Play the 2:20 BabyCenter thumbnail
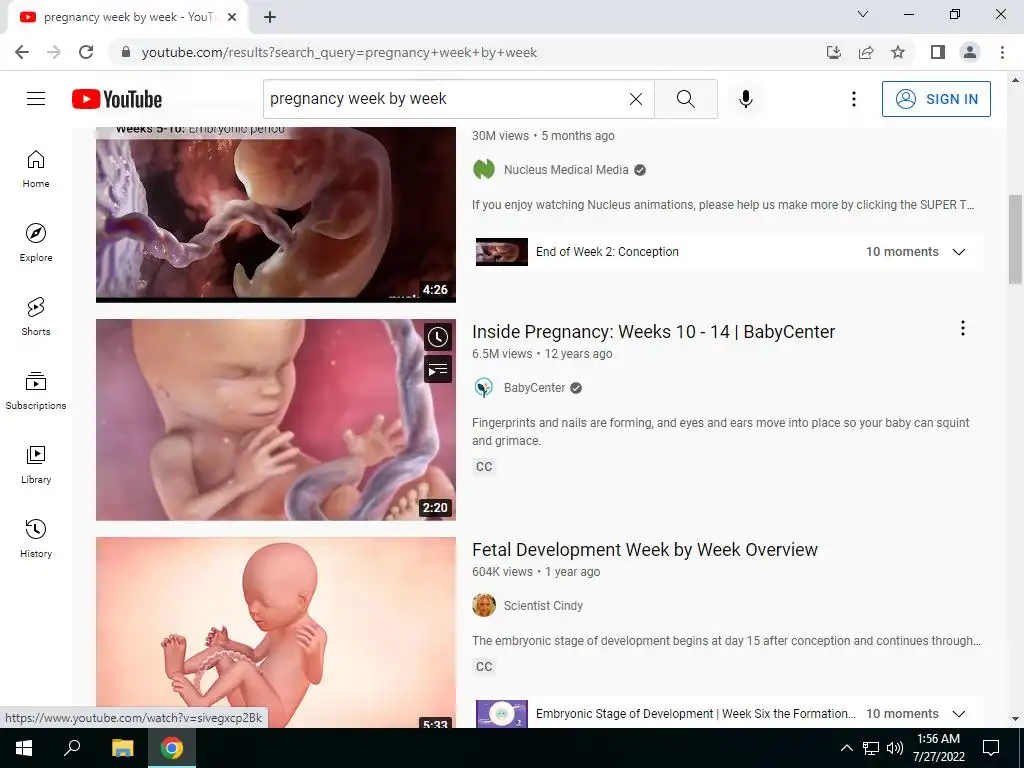Image resolution: width=1024 pixels, height=768 pixels. [276, 420]
